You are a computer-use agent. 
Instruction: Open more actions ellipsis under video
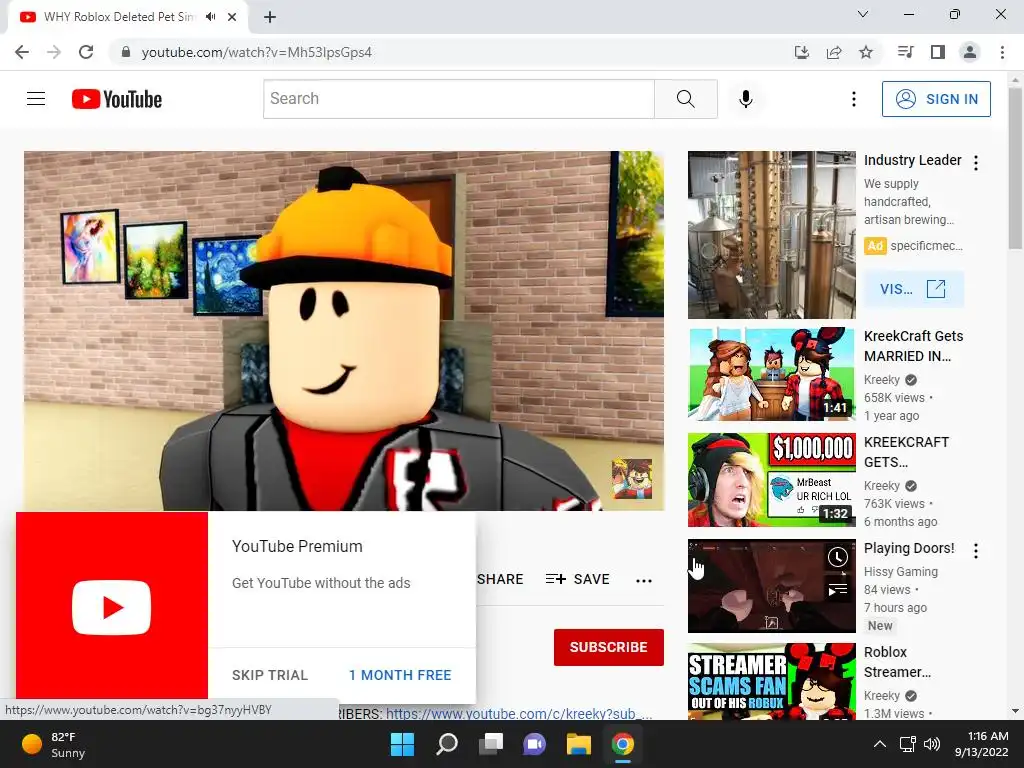point(644,581)
